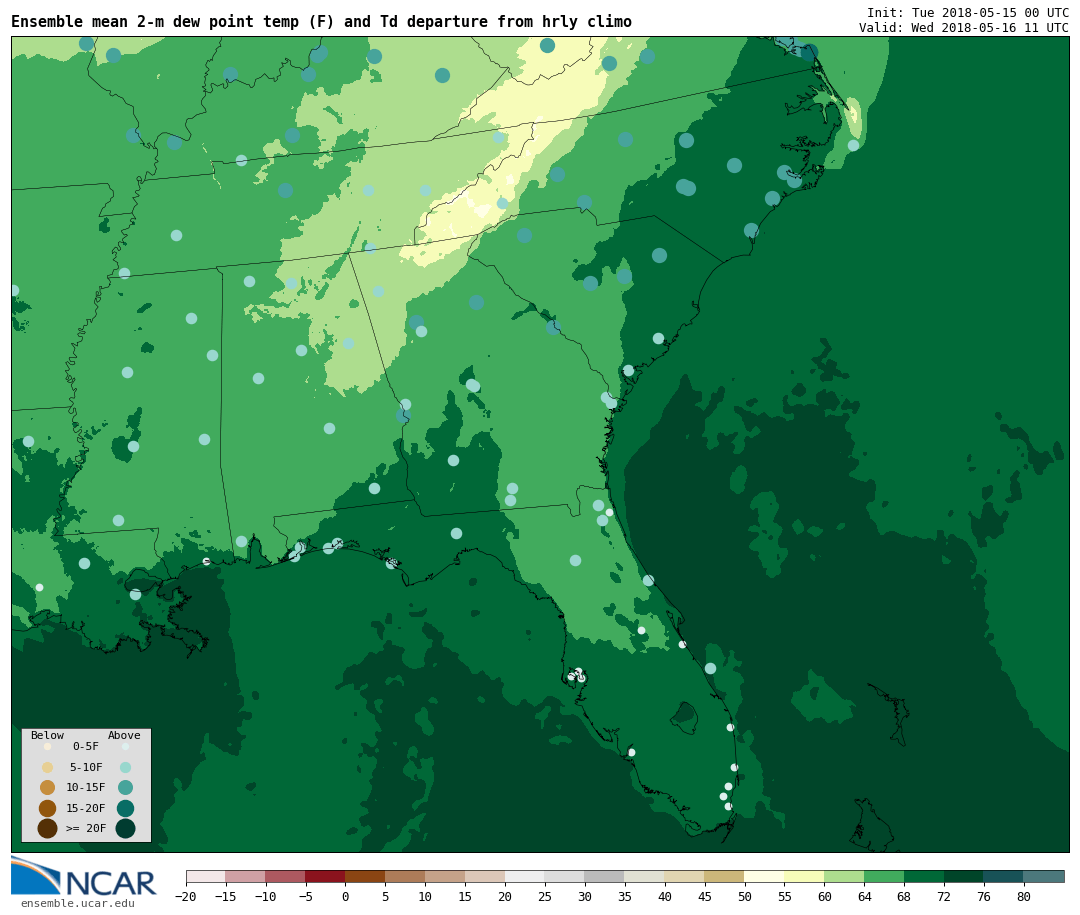Screen dimensions: 1080x915
Task: Click the '72' color bar label
Action: 944,896
